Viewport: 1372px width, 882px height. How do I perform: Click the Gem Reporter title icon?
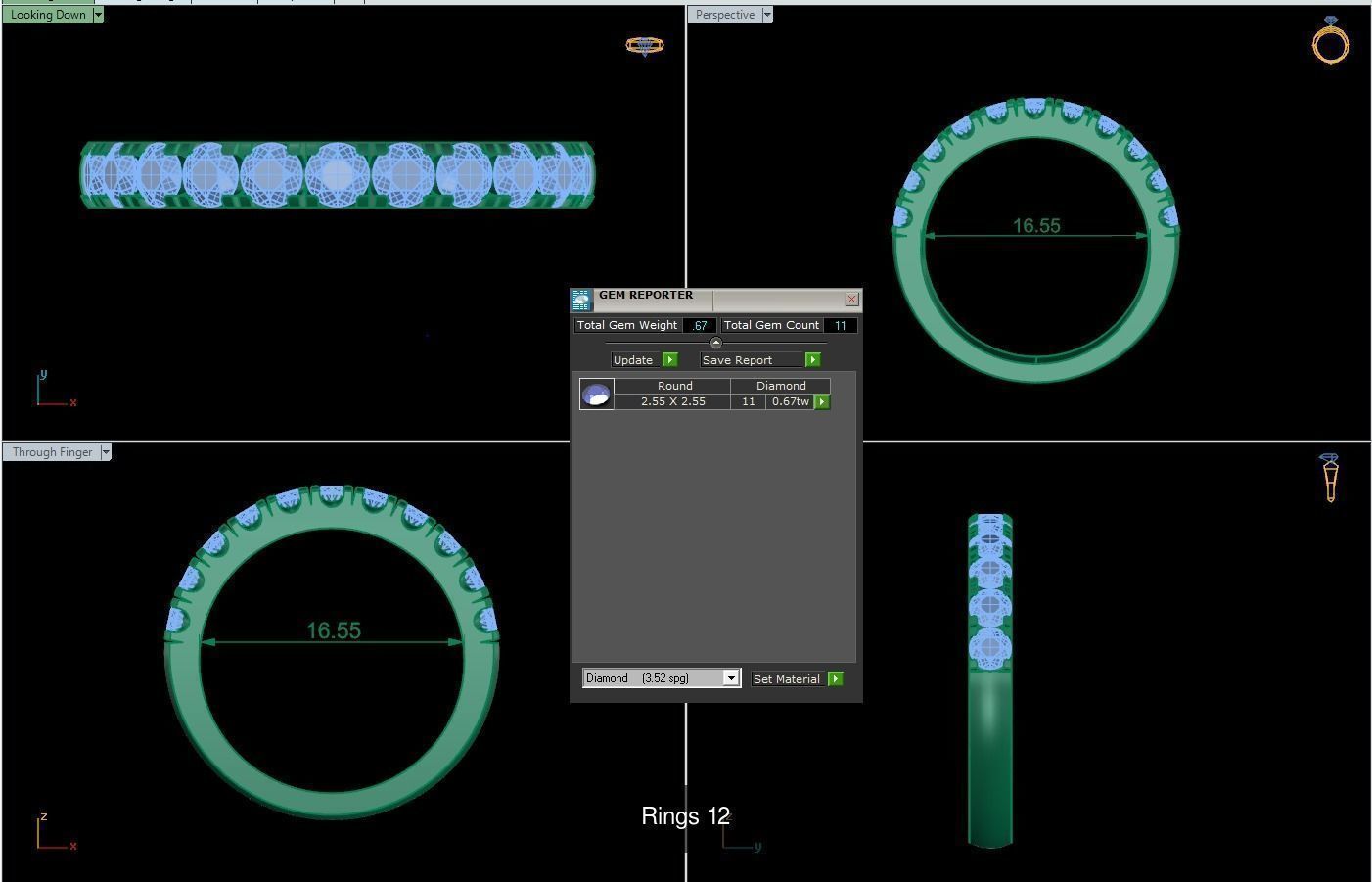[x=581, y=300]
